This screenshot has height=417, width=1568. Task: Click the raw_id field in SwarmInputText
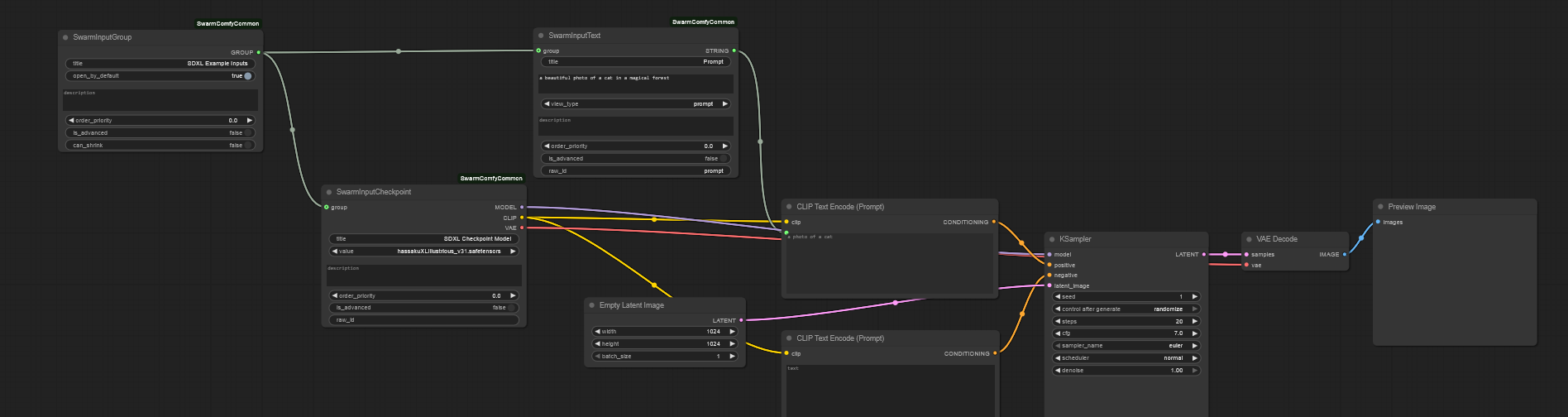[636, 170]
